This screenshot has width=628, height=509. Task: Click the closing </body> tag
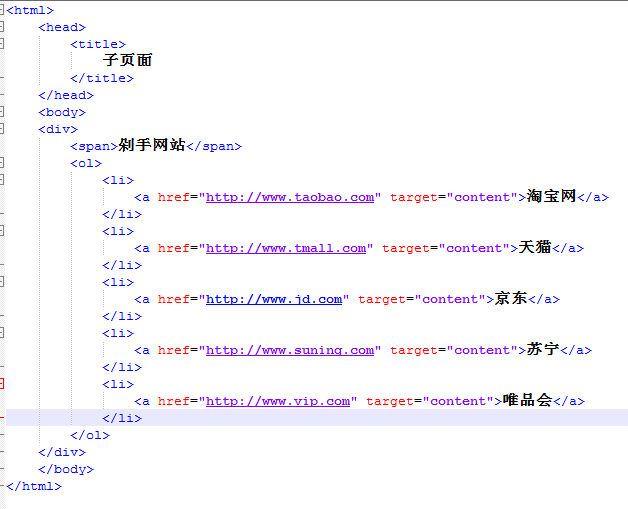(x=66, y=469)
